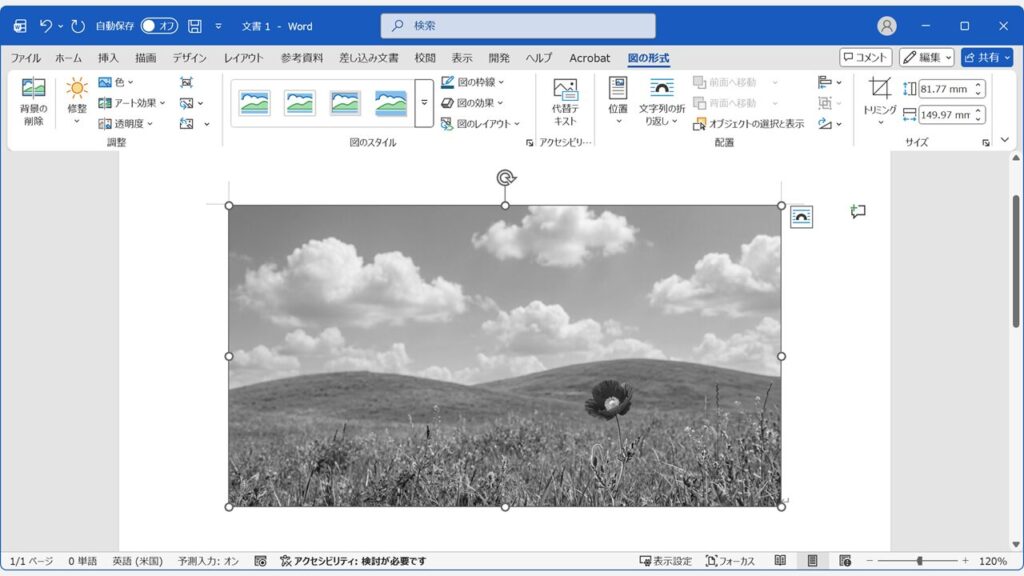
Task: Click the 背景の削除 (Remove Background) icon
Action: 32,100
